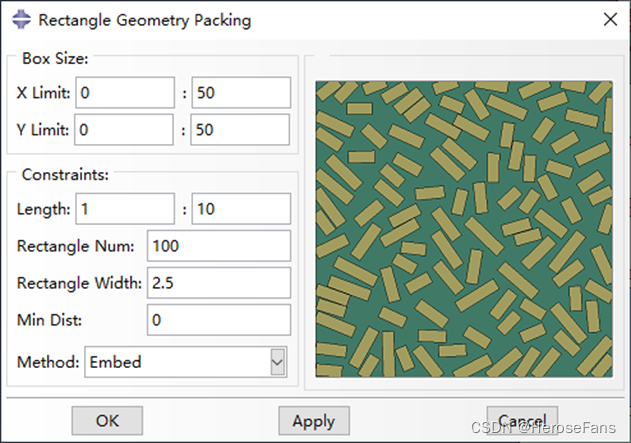Open the Method dropdown arrow
Image resolution: width=631 pixels, height=443 pixels.
(278, 362)
